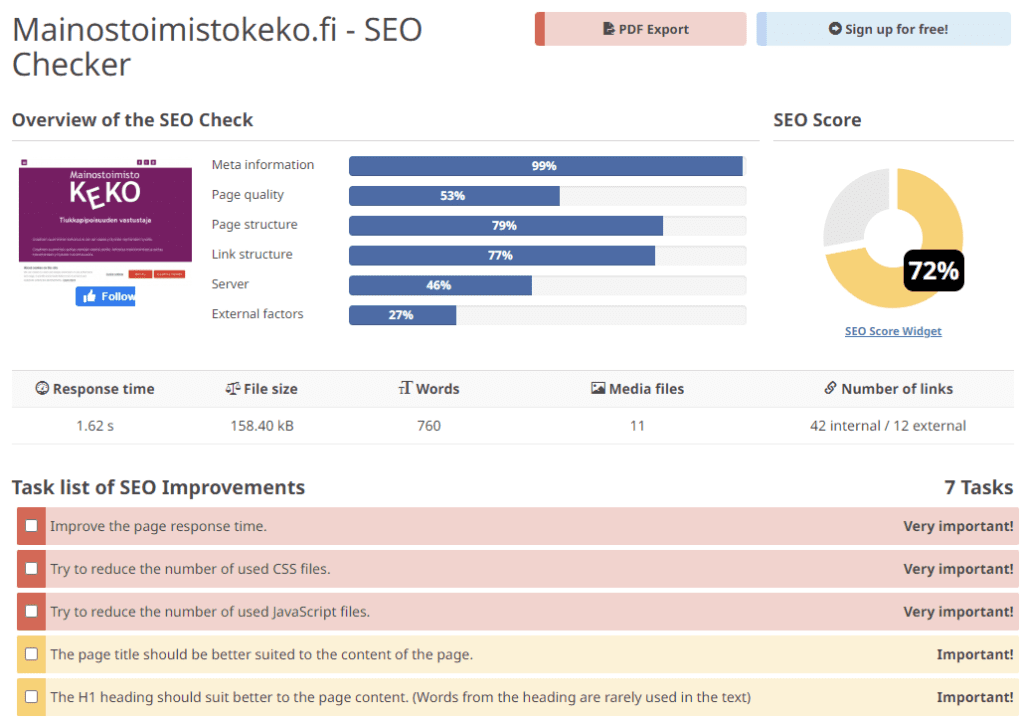Viewport: 1024px width, 722px height.
Task: Click the arrow icon in Sign up button
Action: tap(835, 29)
